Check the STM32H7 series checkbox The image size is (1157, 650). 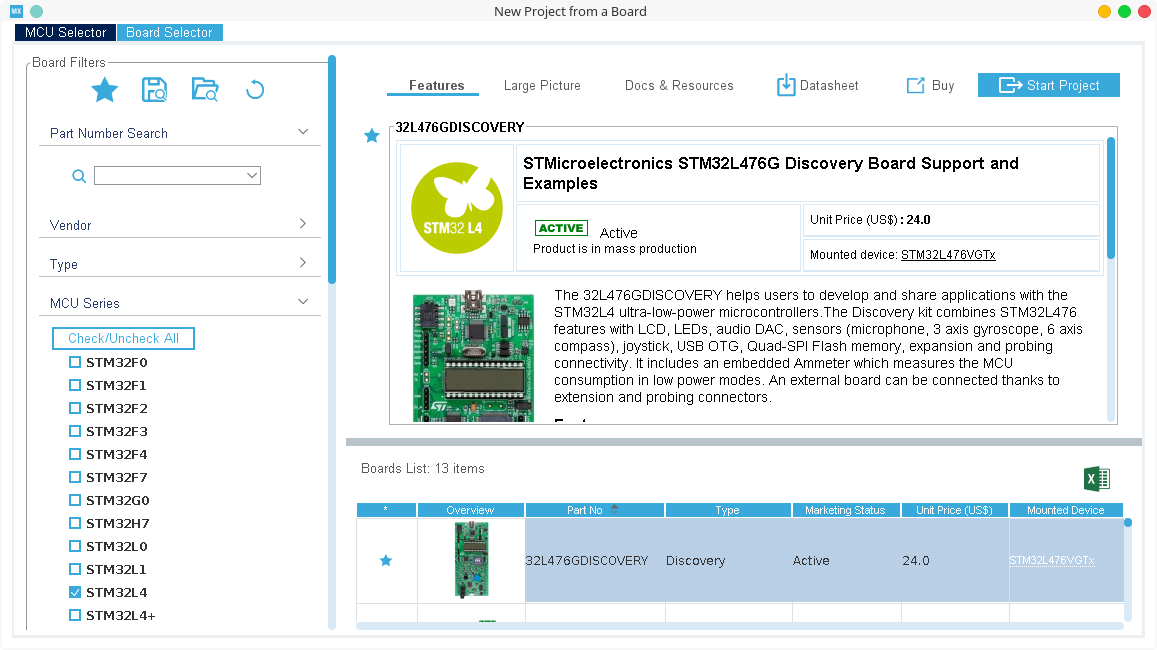pos(75,523)
